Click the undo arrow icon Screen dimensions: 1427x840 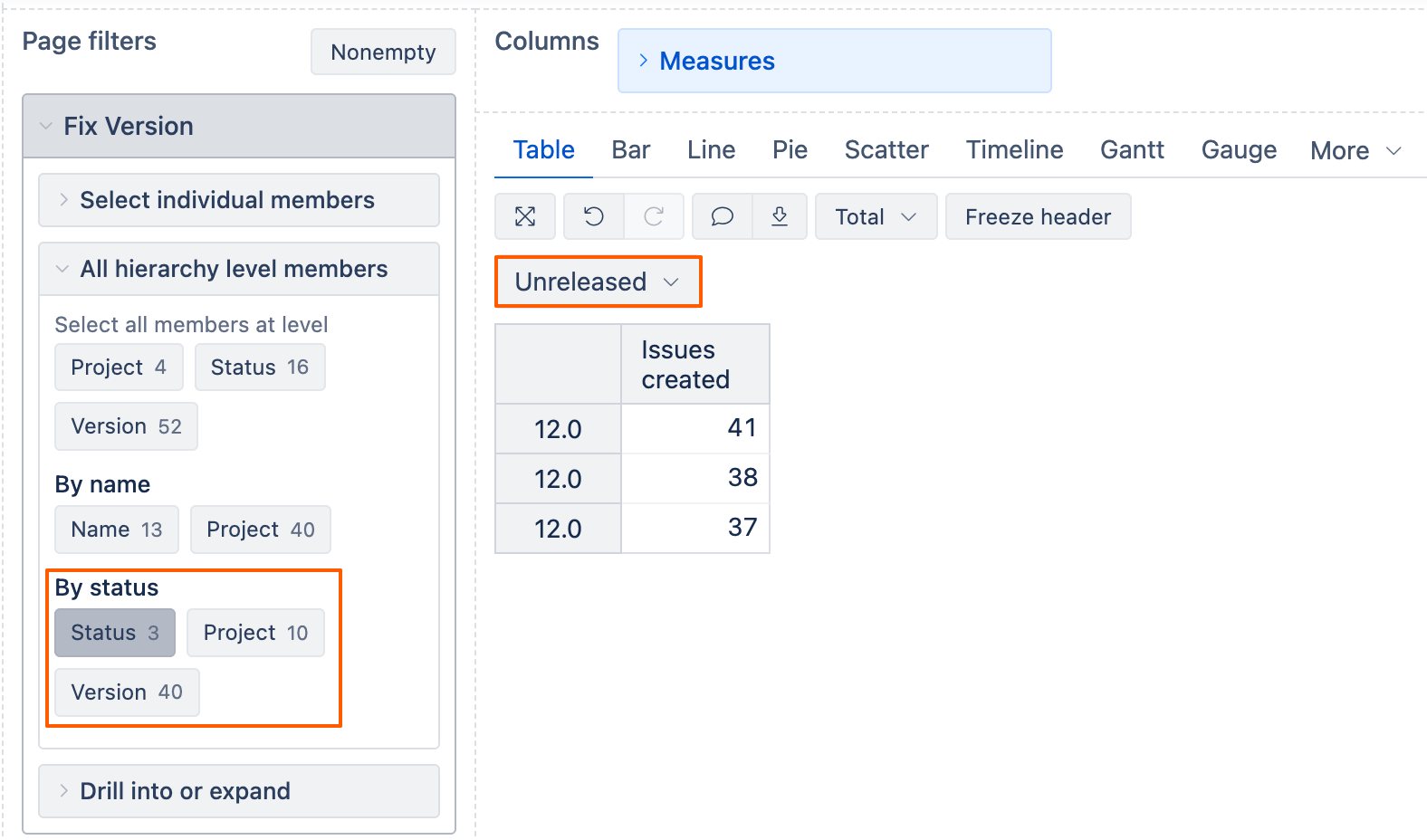coord(594,216)
